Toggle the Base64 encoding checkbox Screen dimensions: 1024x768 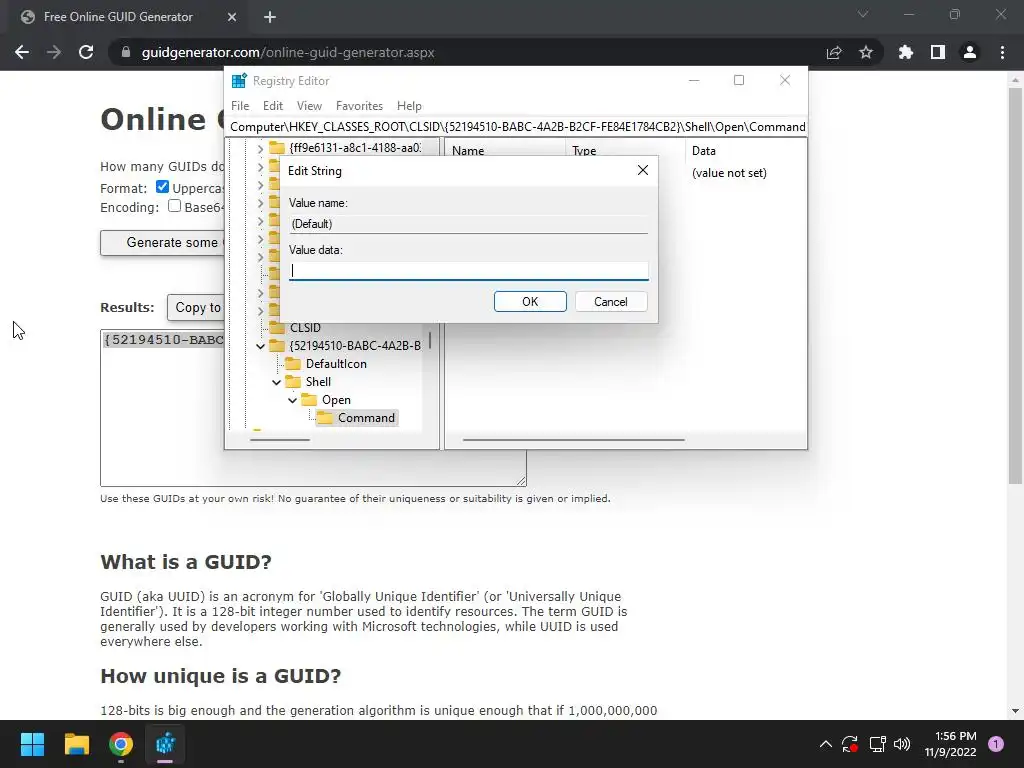pyautogui.click(x=174, y=206)
